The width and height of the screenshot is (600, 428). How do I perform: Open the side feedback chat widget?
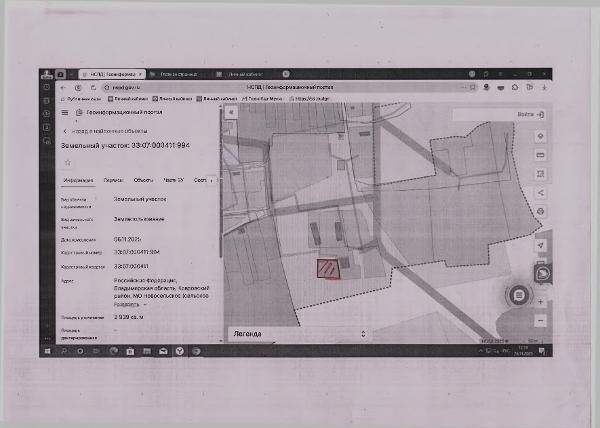(543, 273)
